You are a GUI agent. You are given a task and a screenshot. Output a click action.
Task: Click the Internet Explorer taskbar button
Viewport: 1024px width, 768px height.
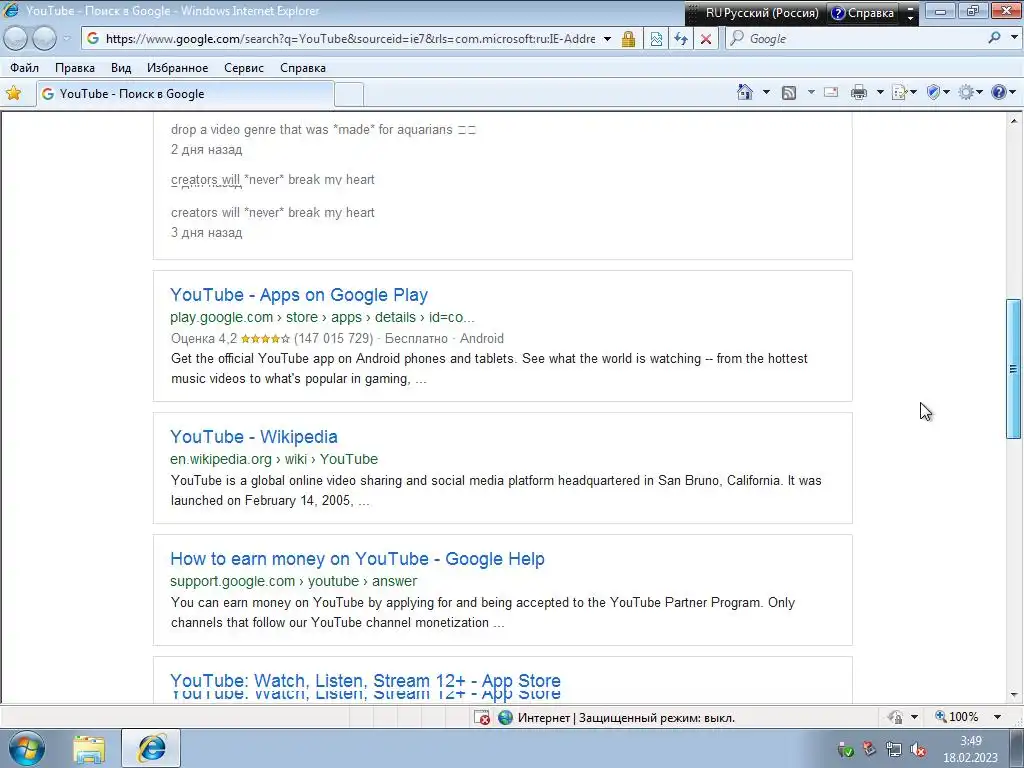coord(151,748)
